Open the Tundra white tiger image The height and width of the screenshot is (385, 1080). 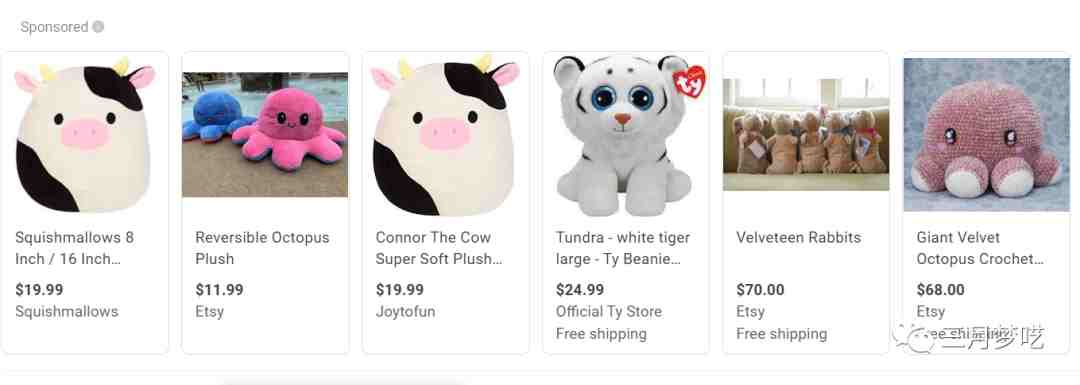(626, 136)
